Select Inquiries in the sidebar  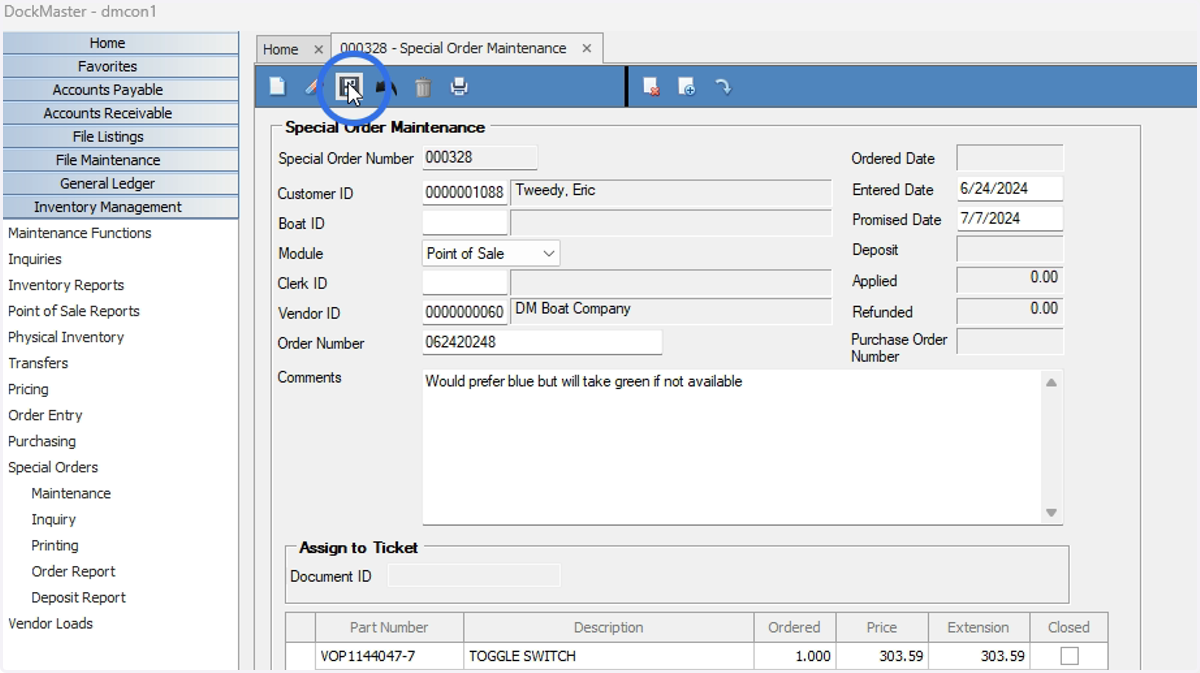point(35,259)
